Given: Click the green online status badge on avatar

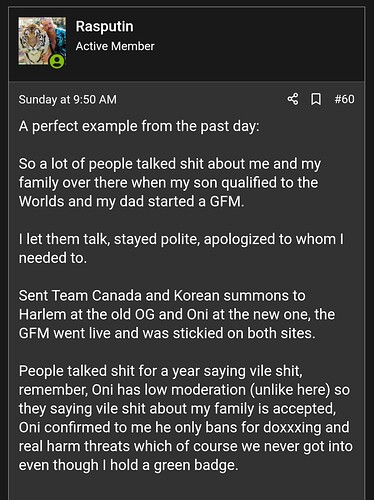Looking at the screenshot, I should click(x=57, y=61).
